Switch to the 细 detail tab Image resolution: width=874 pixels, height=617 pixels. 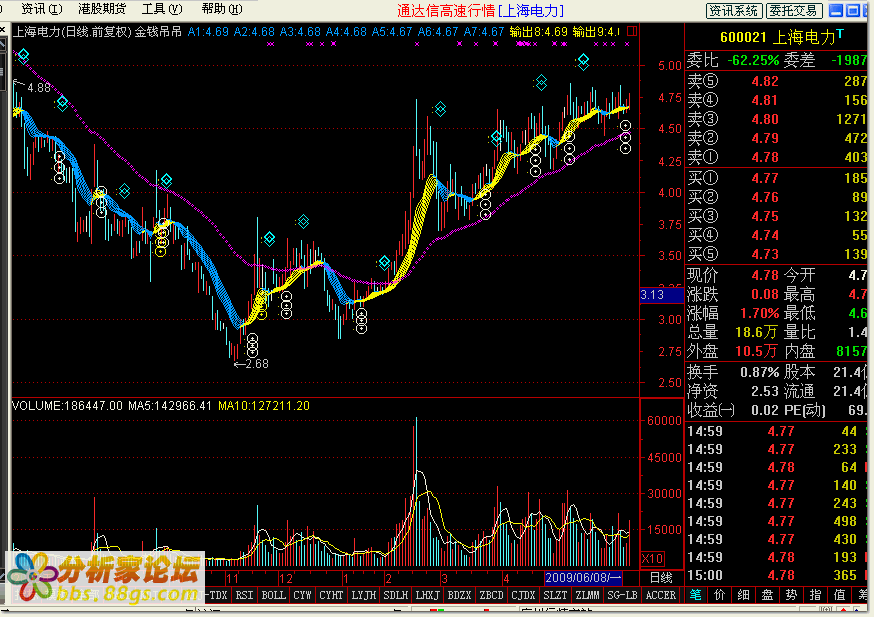coord(744,595)
